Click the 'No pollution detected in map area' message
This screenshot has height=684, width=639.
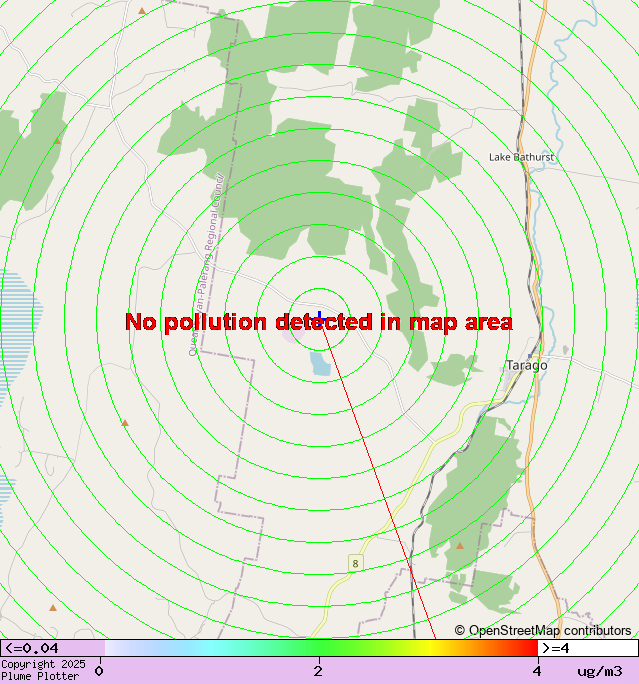click(319, 322)
